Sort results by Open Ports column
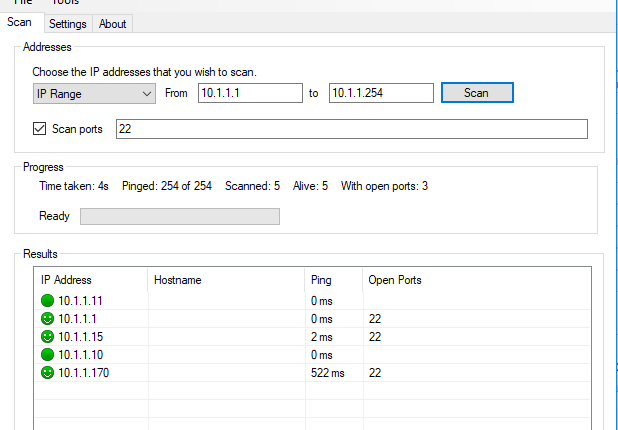 click(476, 280)
